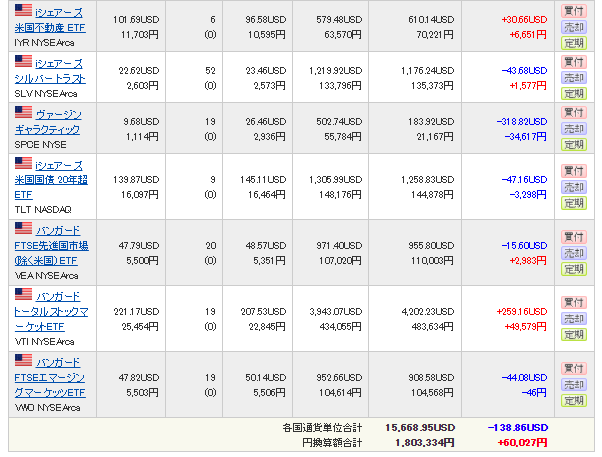Screen dimensions: 602x457
Task: Click the US flag icon in the SPCE row
Action: click(x=23, y=112)
